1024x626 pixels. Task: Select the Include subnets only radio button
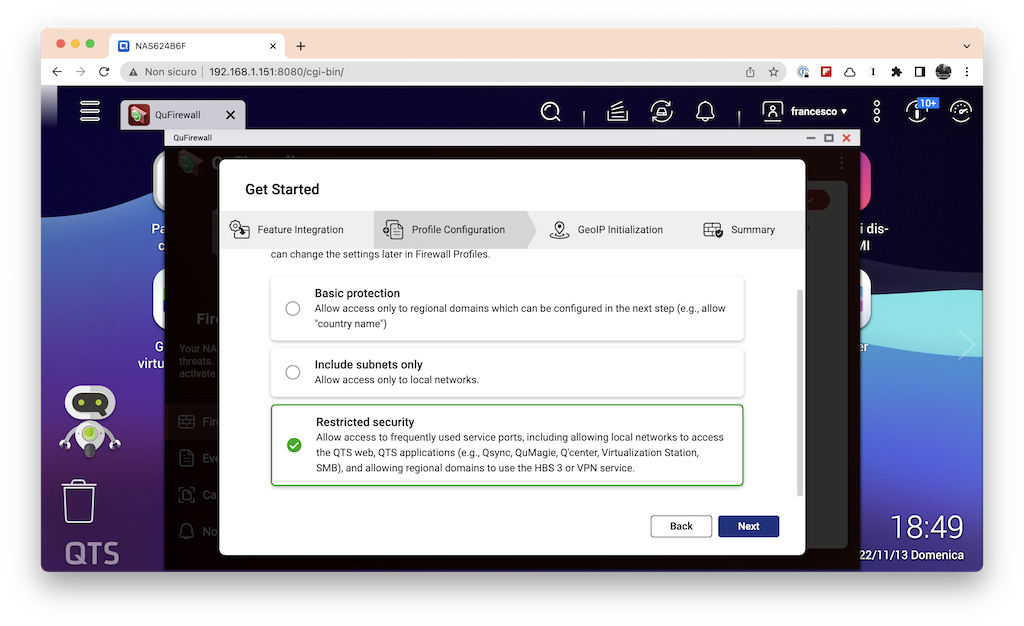coord(293,372)
